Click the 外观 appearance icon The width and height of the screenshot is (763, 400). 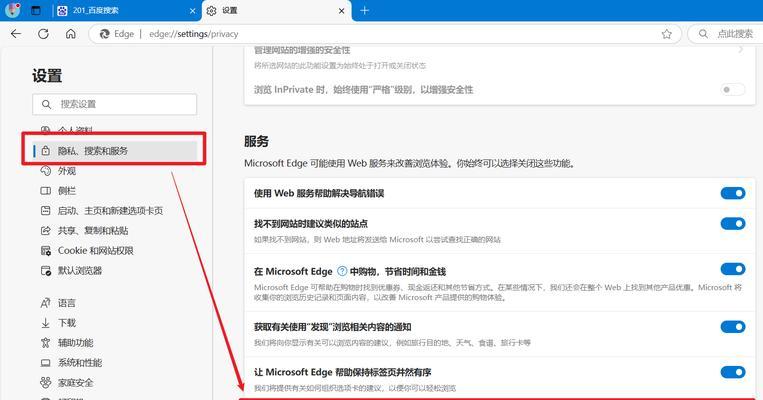click(45, 171)
